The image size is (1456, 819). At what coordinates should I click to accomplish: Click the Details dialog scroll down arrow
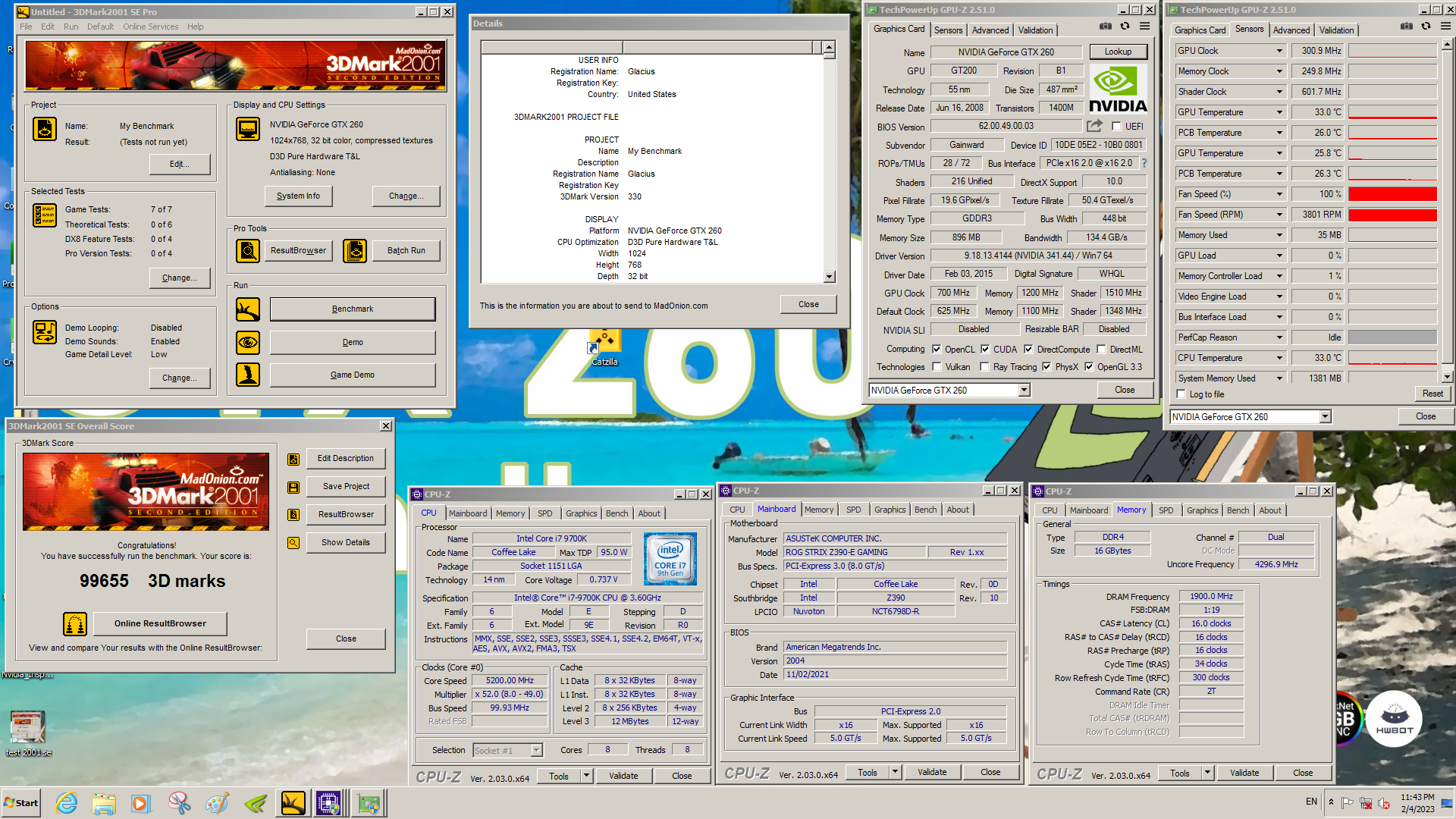(829, 277)
